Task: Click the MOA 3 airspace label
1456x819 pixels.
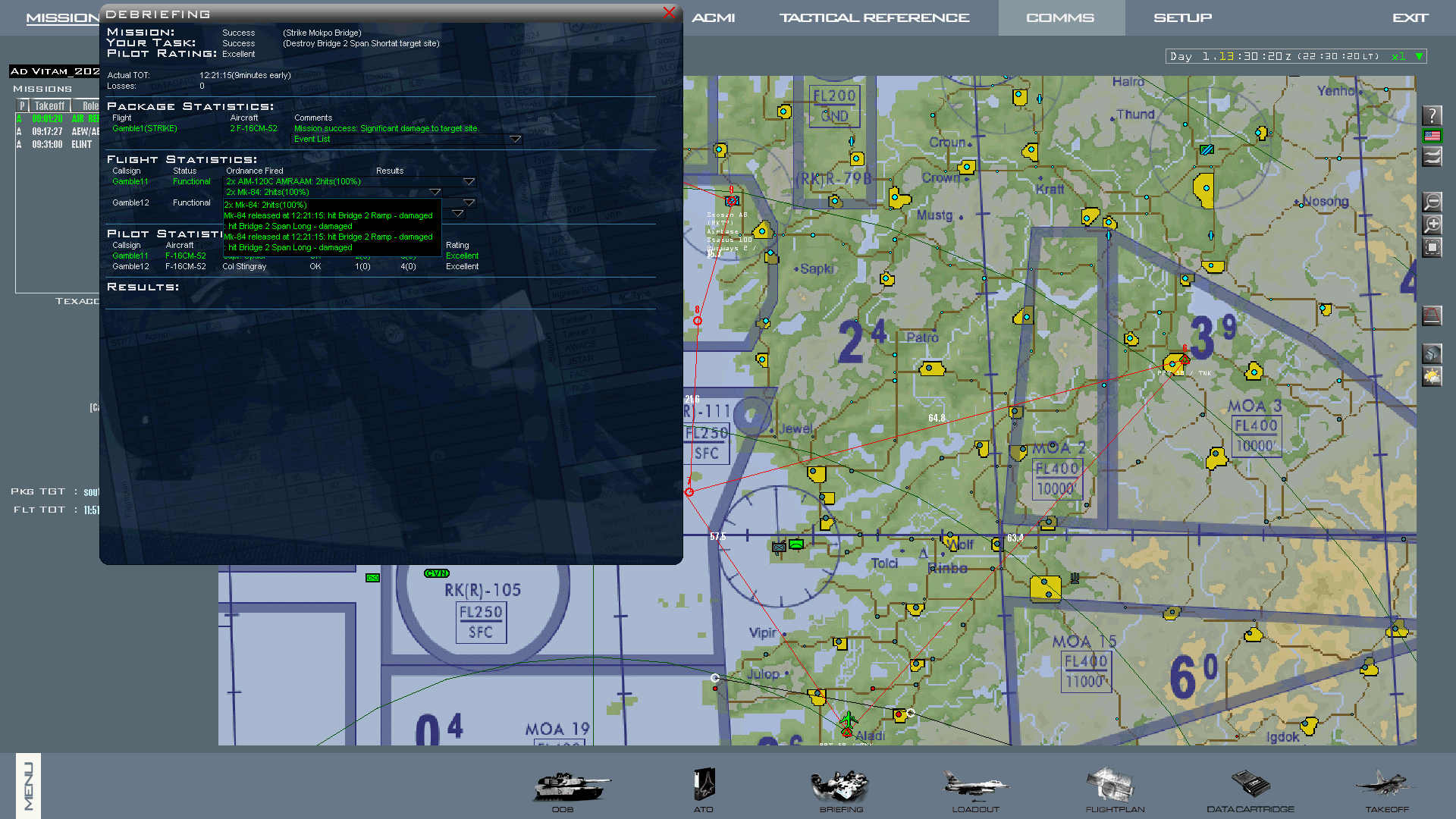Action: pyautogui.click(x=1254, y=406)
